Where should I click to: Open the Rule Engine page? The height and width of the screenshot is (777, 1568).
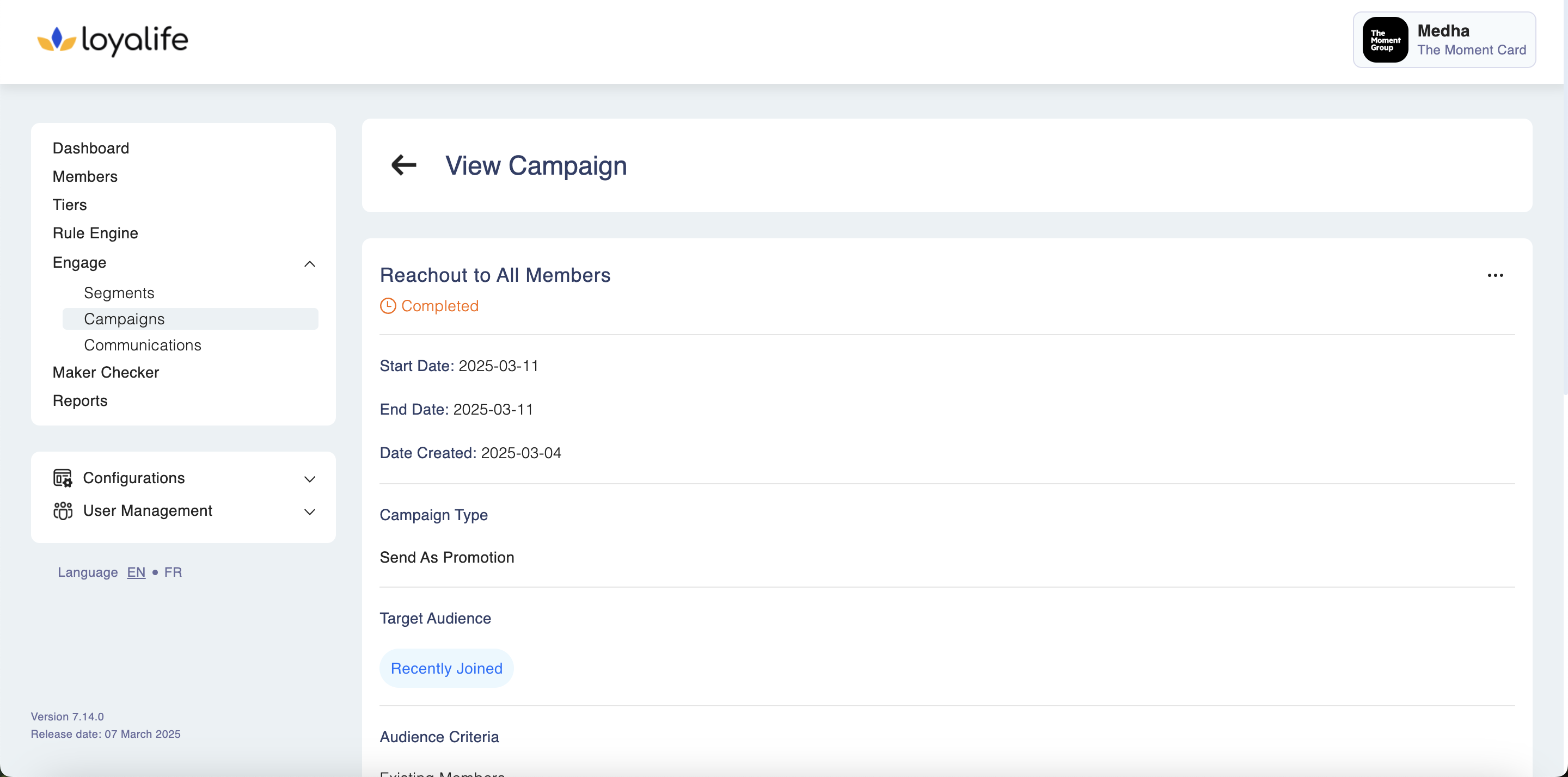(x=95, y=233)
